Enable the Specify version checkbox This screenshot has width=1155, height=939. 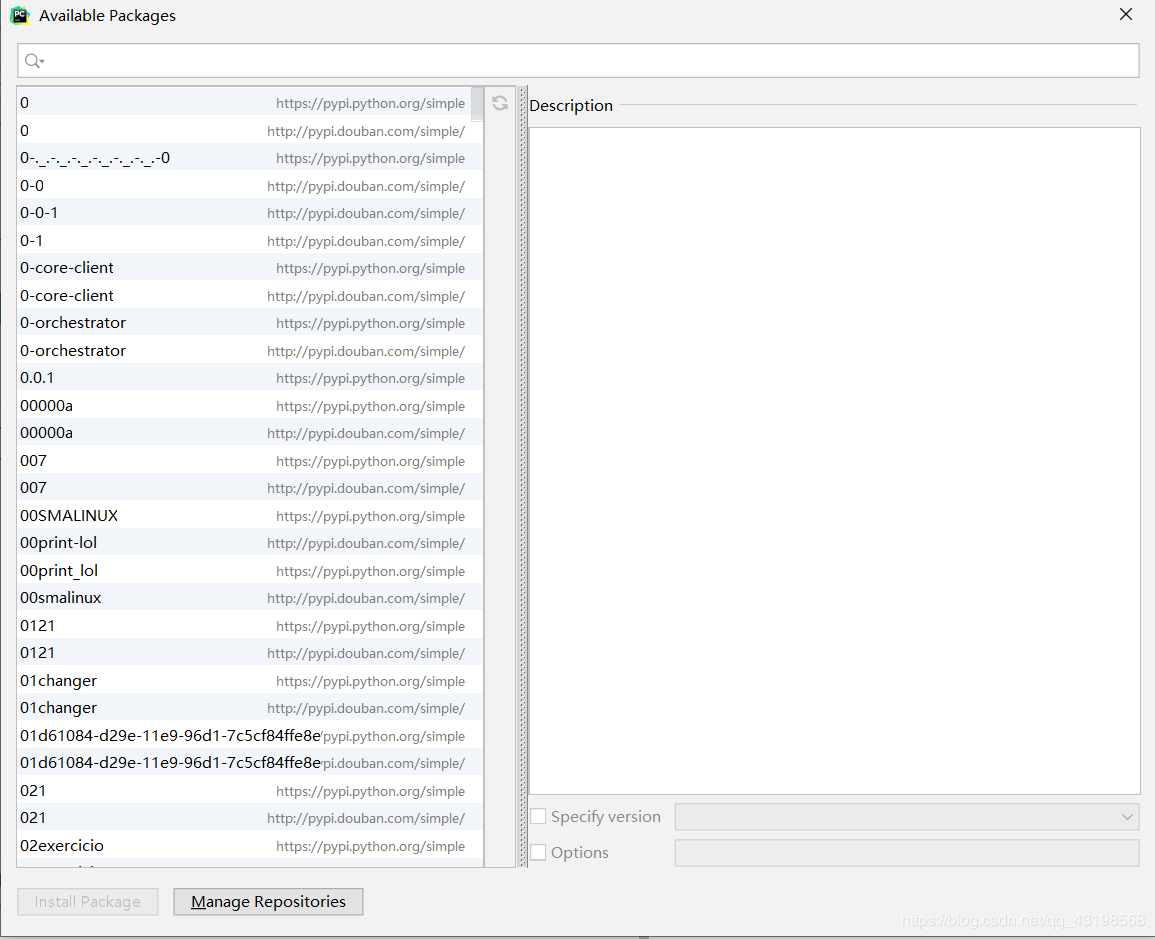[538, 816]
